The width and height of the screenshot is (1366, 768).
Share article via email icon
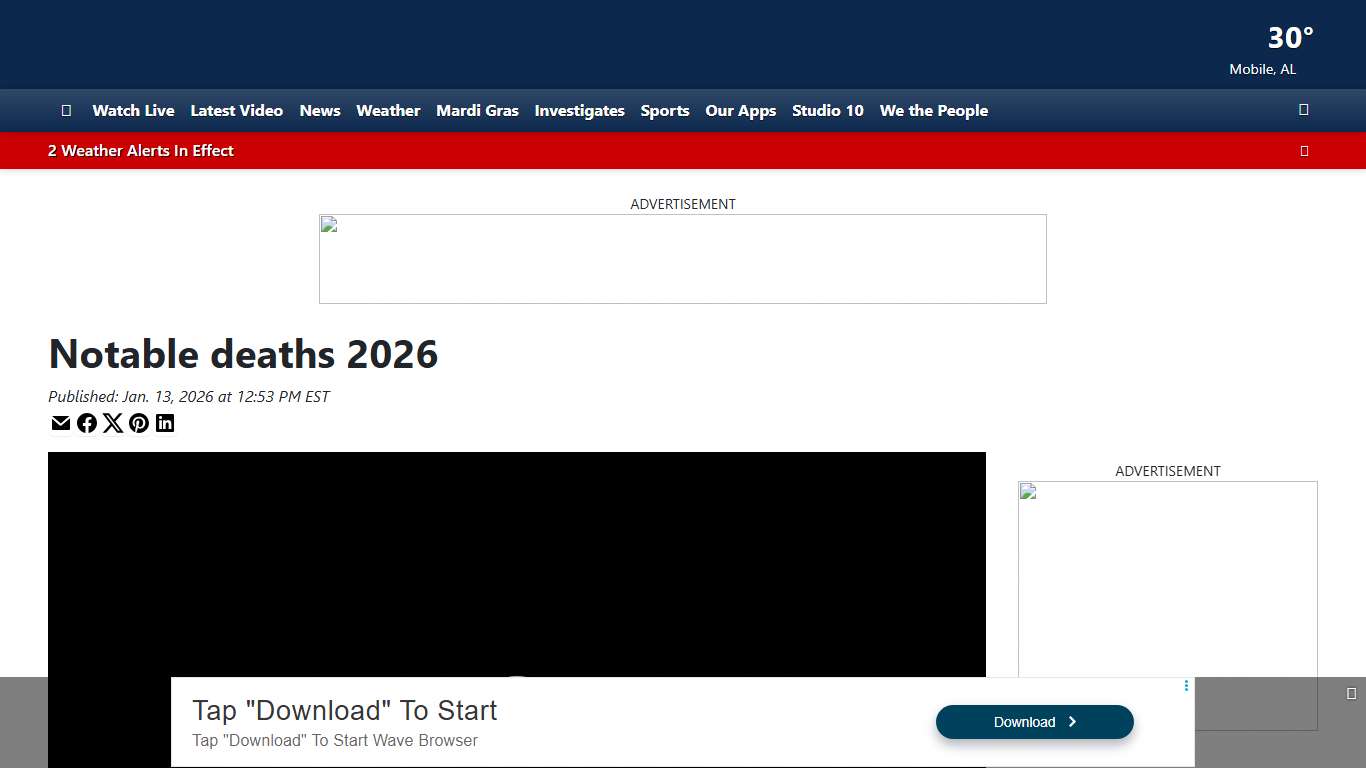(61, 423)
